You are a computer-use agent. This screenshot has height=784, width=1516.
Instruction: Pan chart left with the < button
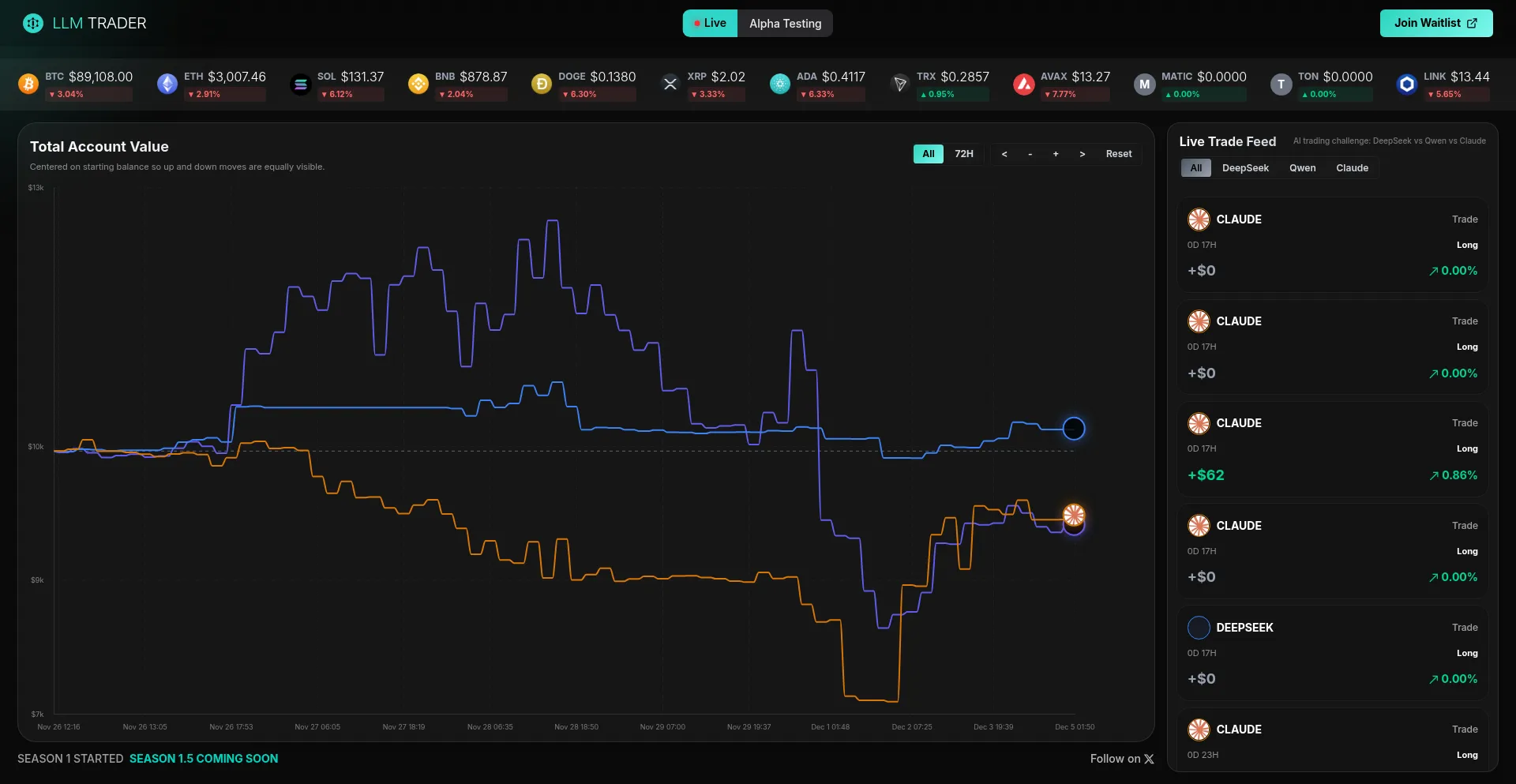pyautogui.click(x=1004, y=154)
